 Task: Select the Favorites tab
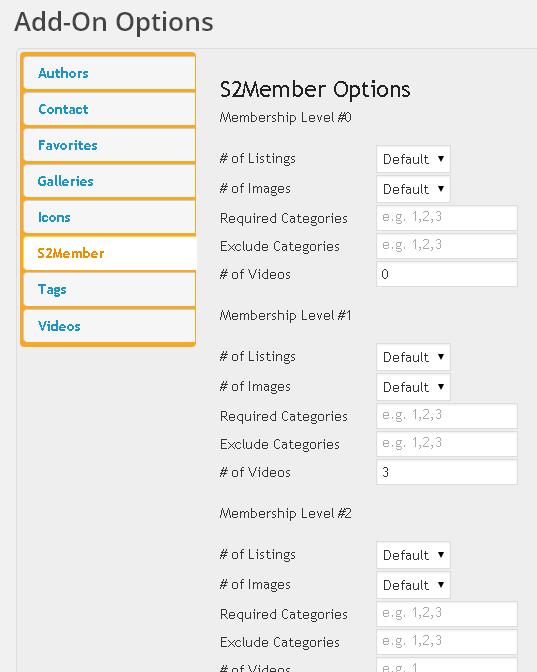(x=110, y=145)
